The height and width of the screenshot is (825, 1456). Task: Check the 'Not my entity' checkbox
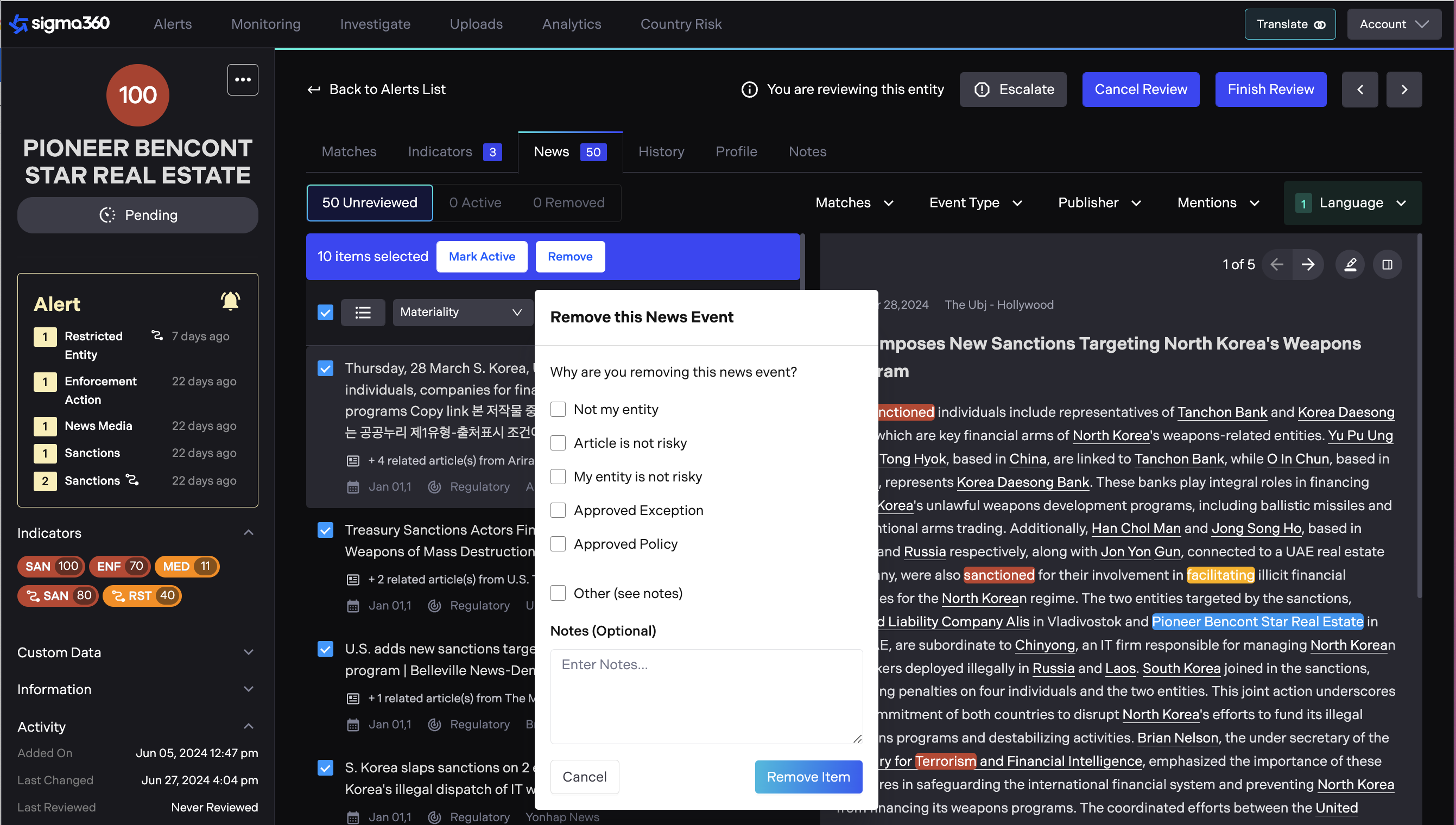coord(558,409)
